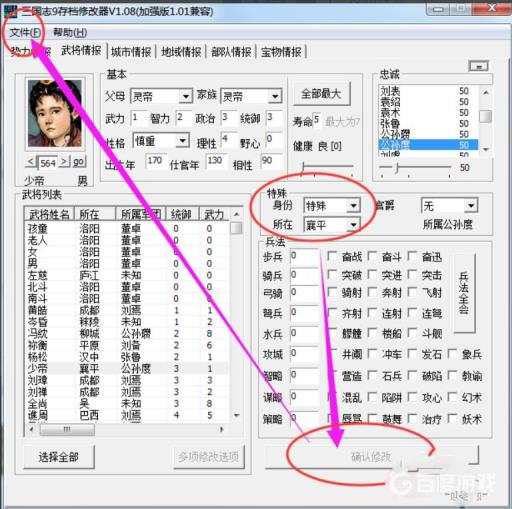512x509 pixels.
Task: Click the 出生年 field showing 170
Action: 156,161
